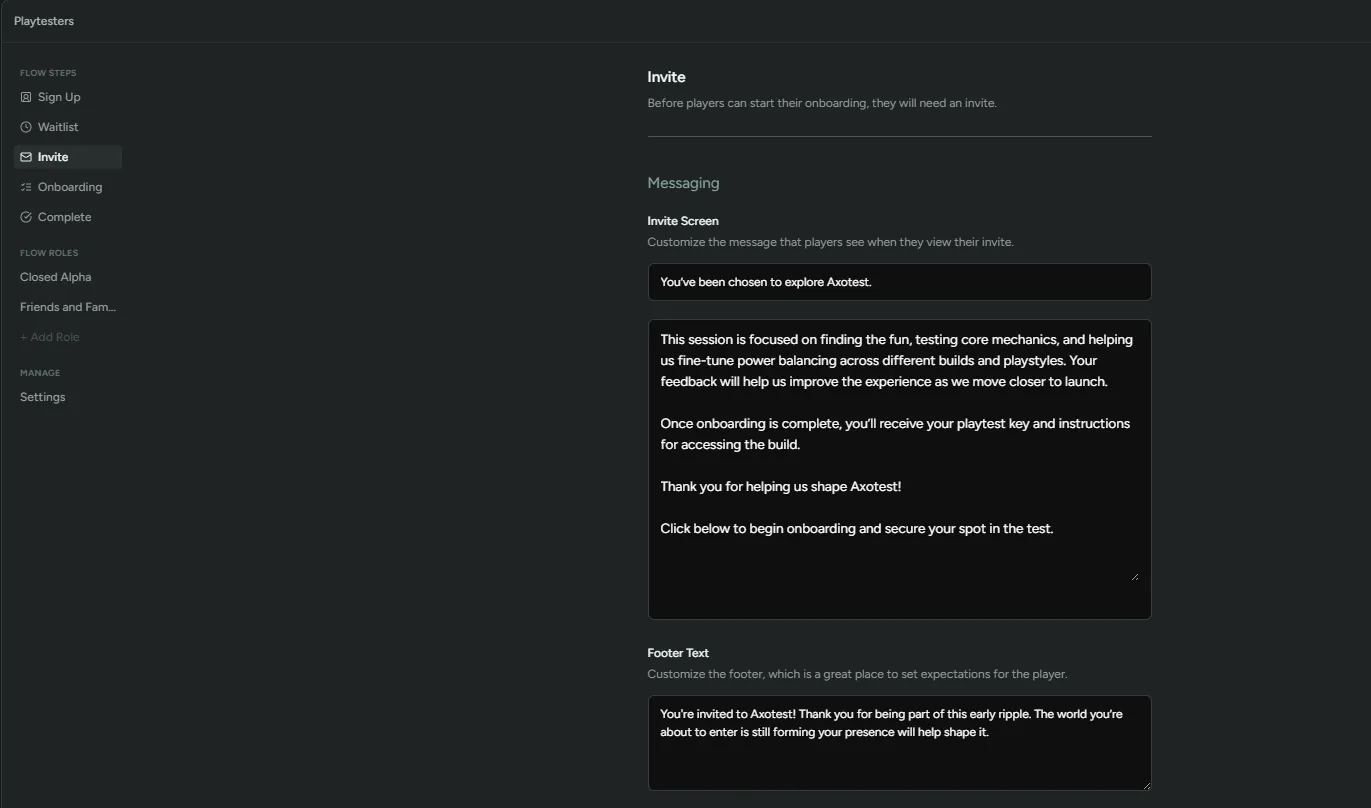This screenshot has width=1371, height=808.
Task: Select the Sign Up step icon
Action: pyautogui.click(x=25, y=96)
